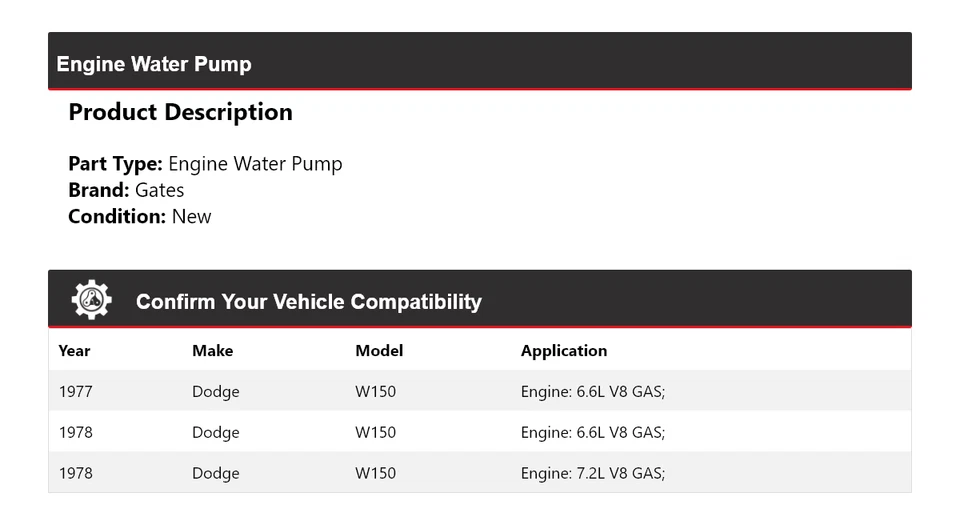Click the Engine Water Pump header bar
Image resolution: width=960 pixels, height=525 pixels.
(479, 63)
